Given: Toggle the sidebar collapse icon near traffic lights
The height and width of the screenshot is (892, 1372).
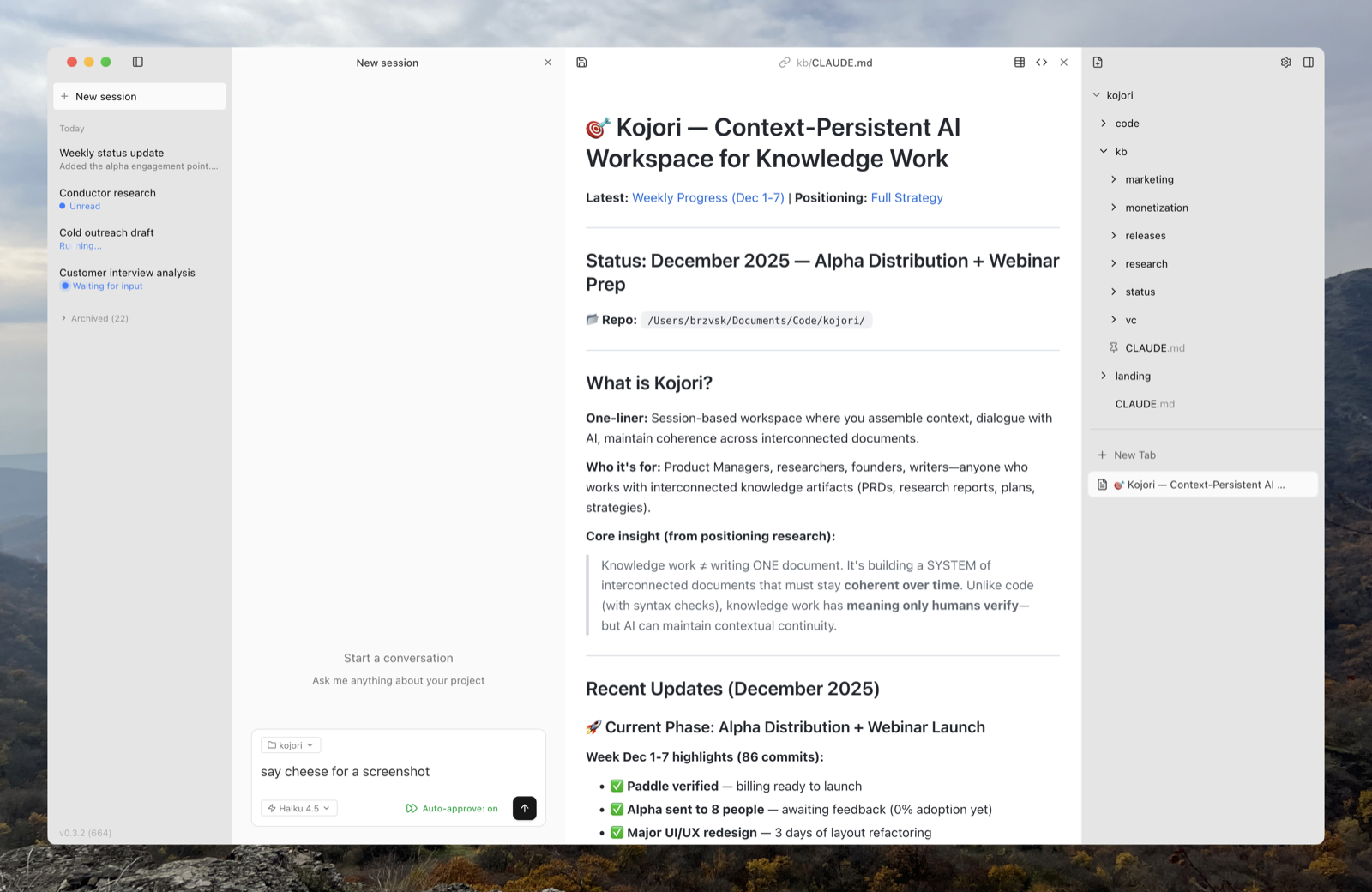Looking at the screenshot, I should tap(138, 62).
